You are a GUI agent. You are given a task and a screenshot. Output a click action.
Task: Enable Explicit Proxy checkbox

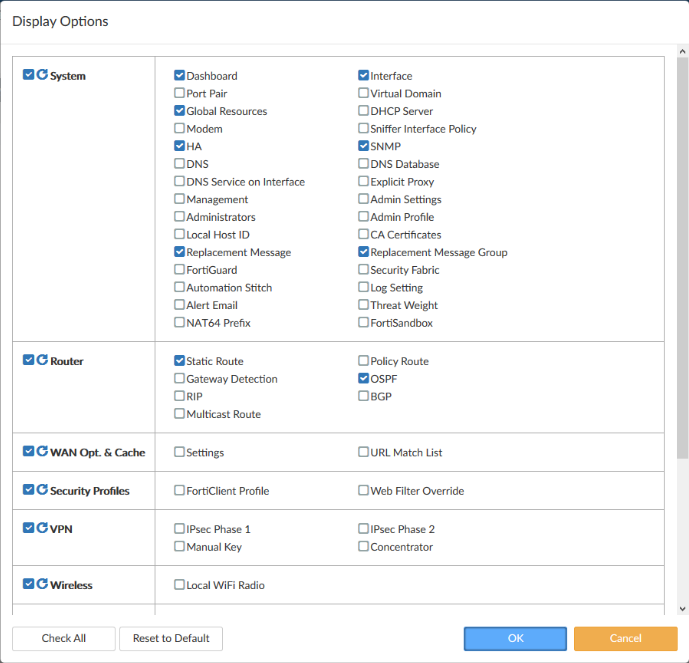[x=363, y=181]
